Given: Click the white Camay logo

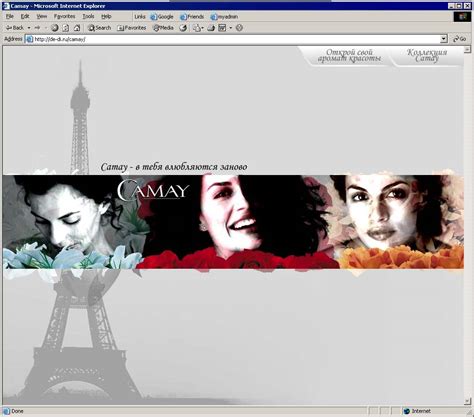Looking at the screenshot, I should pos(153,190).
